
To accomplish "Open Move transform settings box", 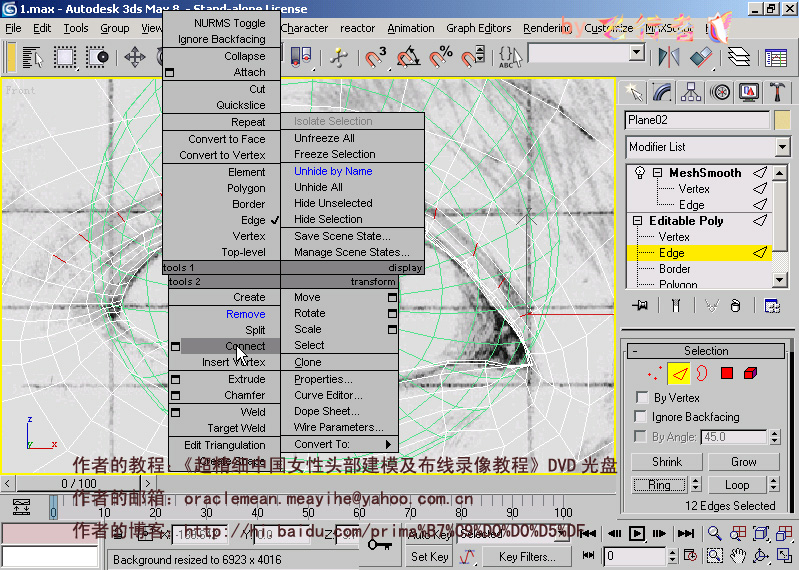I will point(392,297).
